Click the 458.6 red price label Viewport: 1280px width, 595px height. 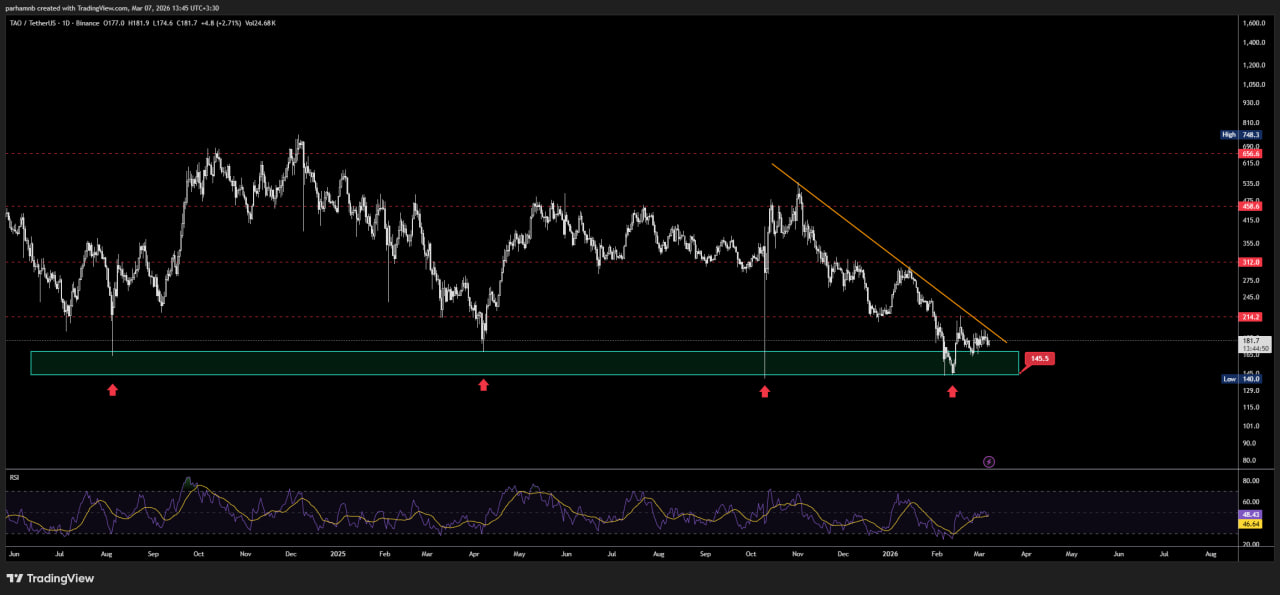pos(1251,206)
